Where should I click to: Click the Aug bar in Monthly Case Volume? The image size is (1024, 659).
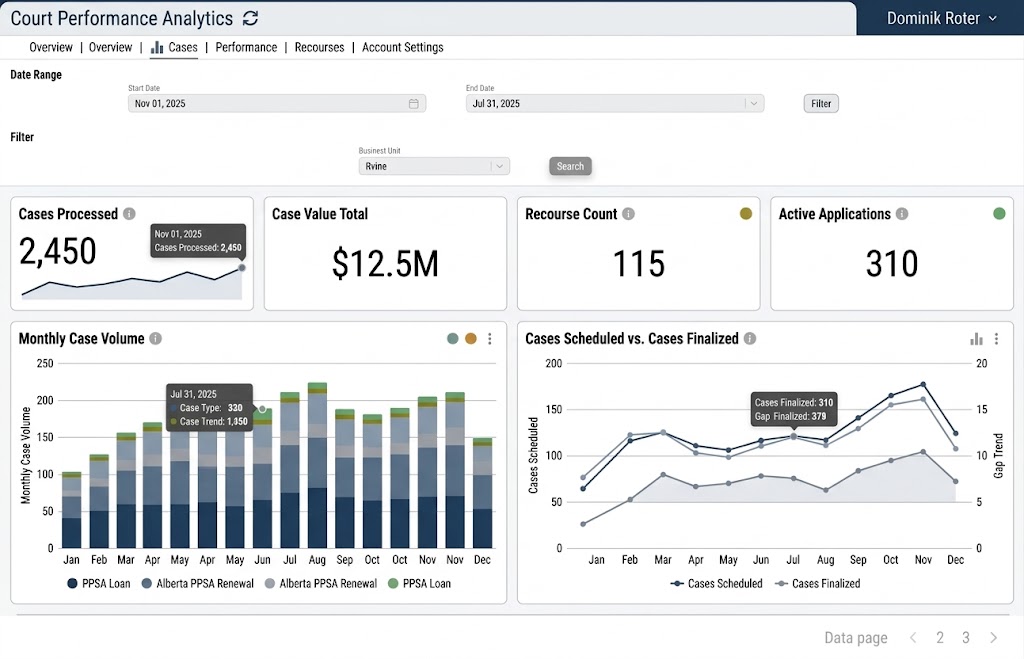click(317, 465)
